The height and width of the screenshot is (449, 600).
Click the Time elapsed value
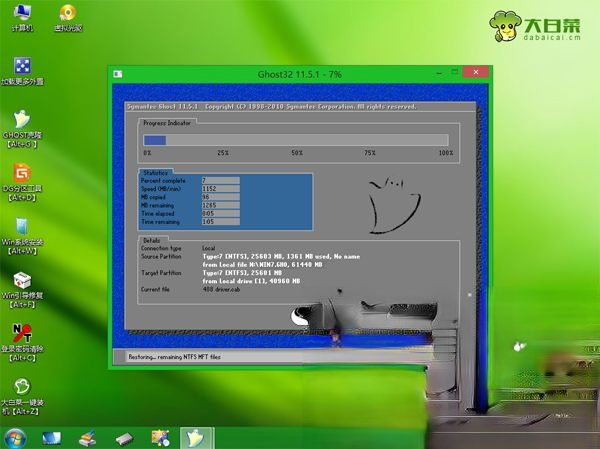click(221, 214)
